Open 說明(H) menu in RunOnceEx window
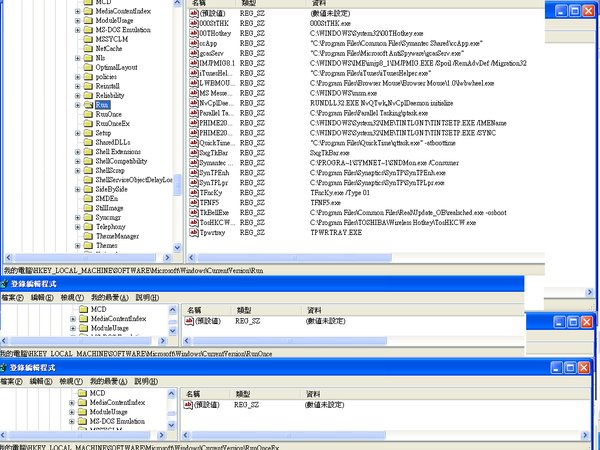 [146, 381]
